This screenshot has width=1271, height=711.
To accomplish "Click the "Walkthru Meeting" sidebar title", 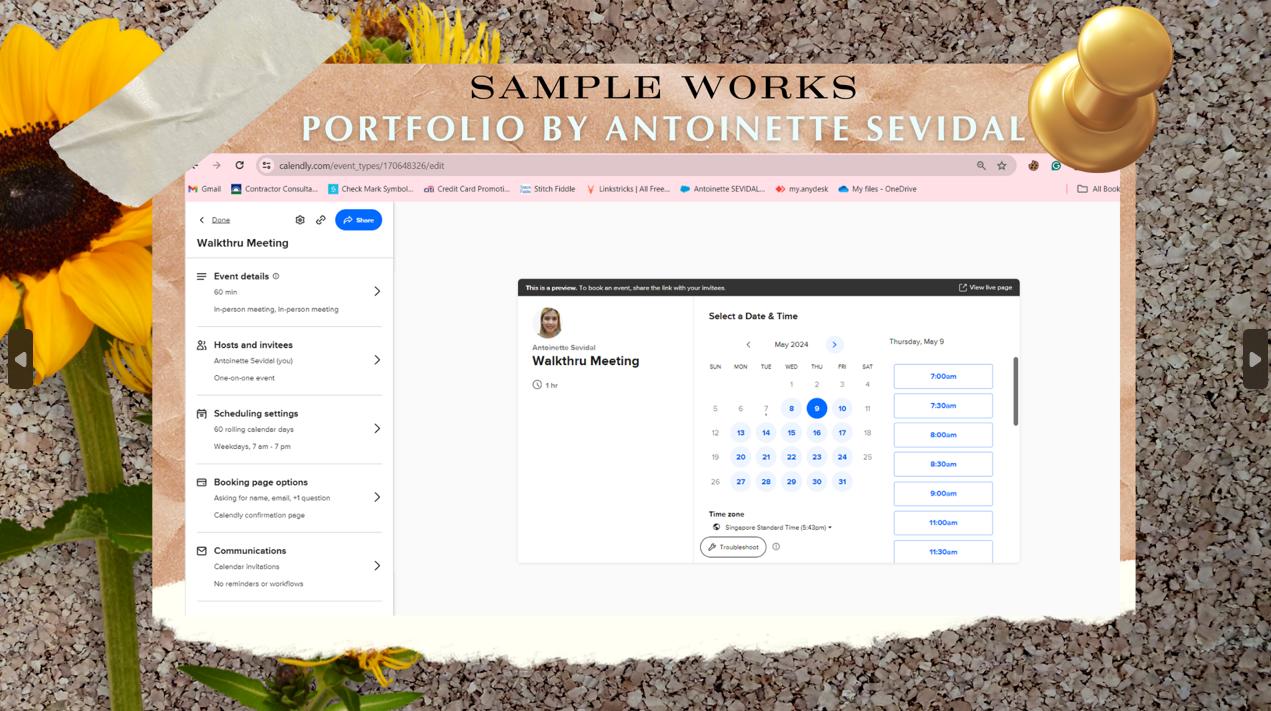I will tap(242, 243).
